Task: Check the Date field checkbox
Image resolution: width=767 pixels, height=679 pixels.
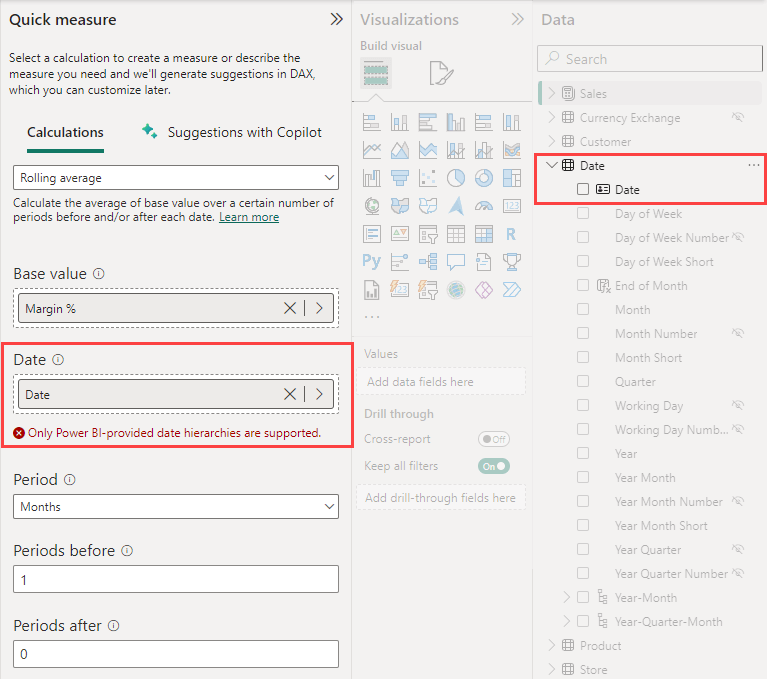Action: point(583,189)
